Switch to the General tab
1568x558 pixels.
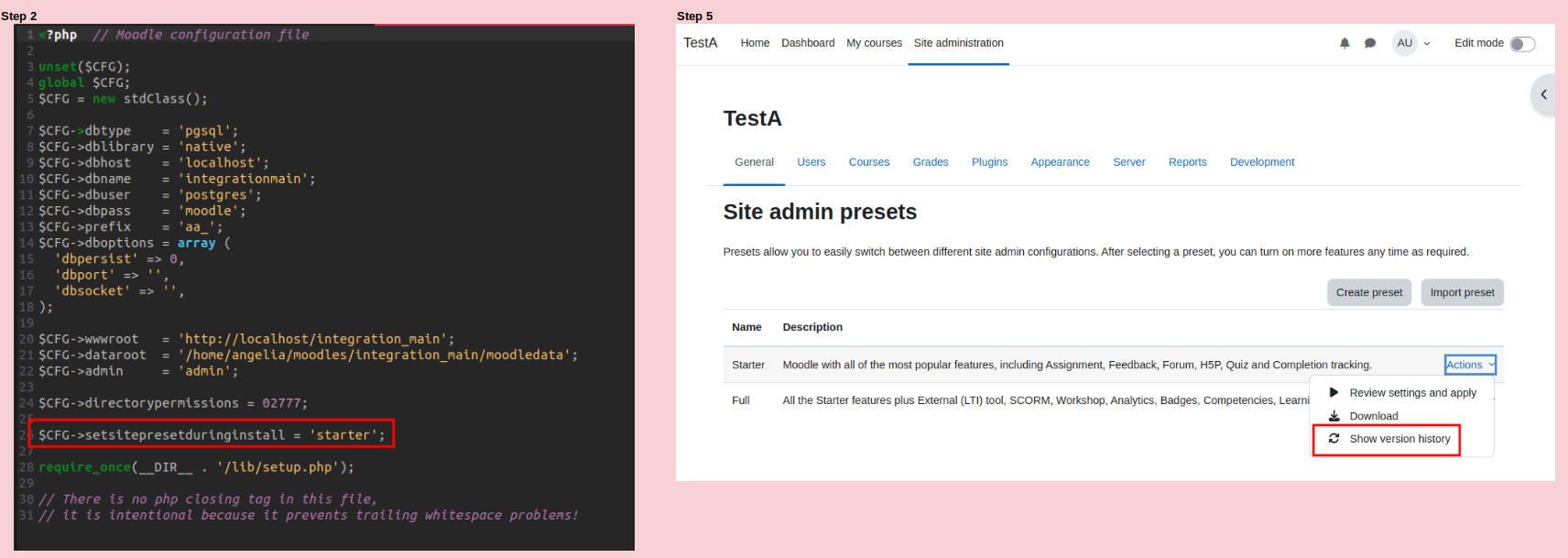[x=754, y=162]
